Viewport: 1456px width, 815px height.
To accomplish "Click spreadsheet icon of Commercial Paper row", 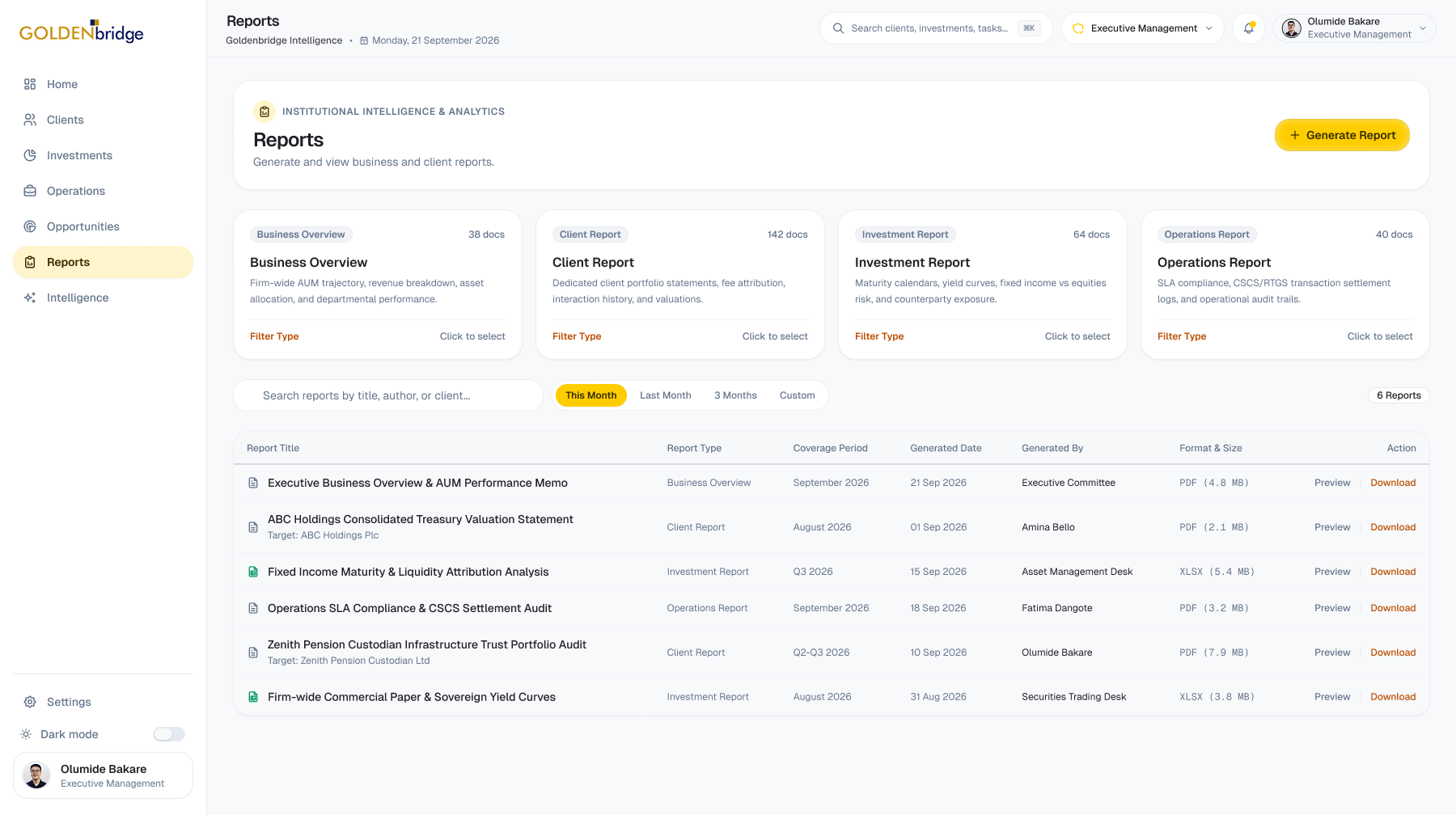I will (253, 697).
